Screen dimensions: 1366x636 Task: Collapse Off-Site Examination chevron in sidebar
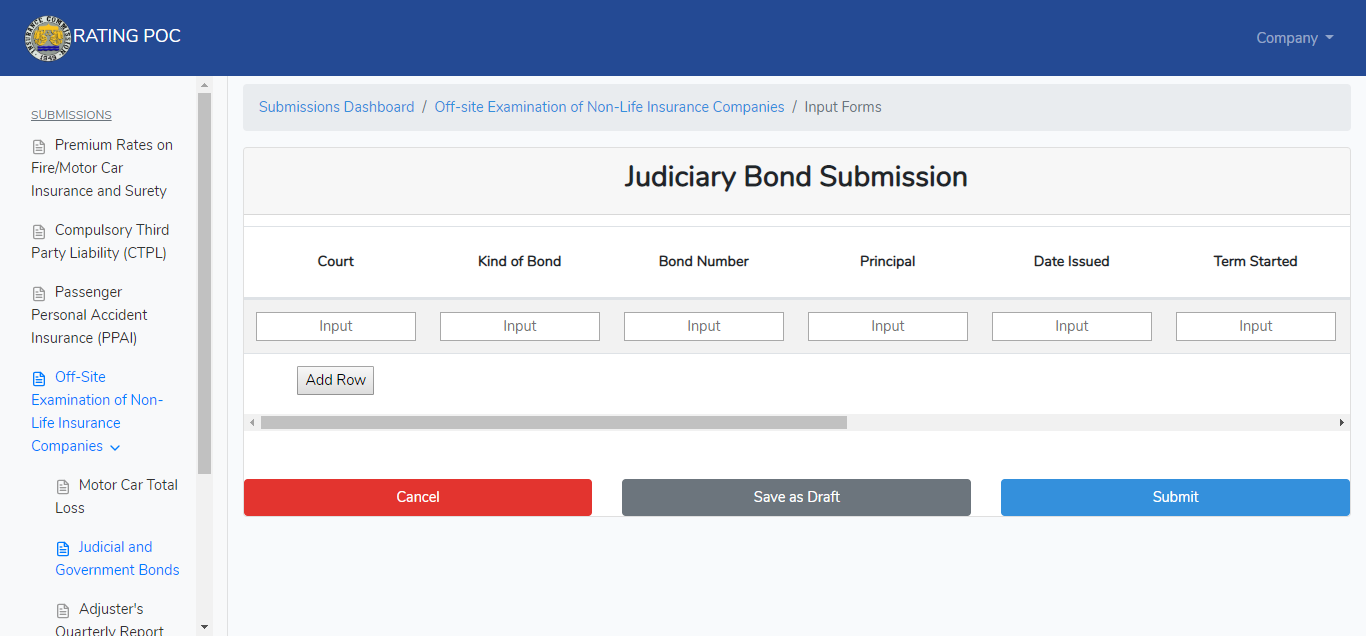click(115, 447)
